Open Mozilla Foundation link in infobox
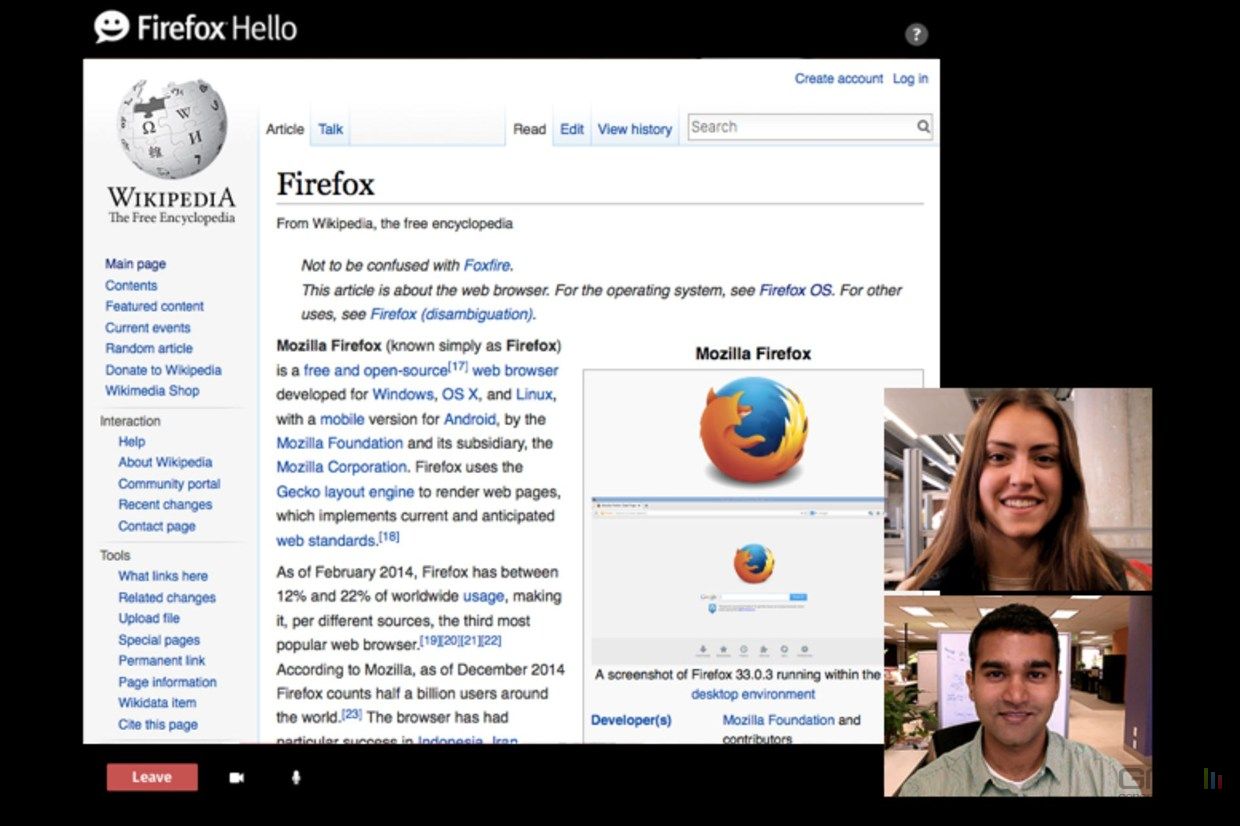1240x826 pixels. pyautogui.click(x=778, y=720)
